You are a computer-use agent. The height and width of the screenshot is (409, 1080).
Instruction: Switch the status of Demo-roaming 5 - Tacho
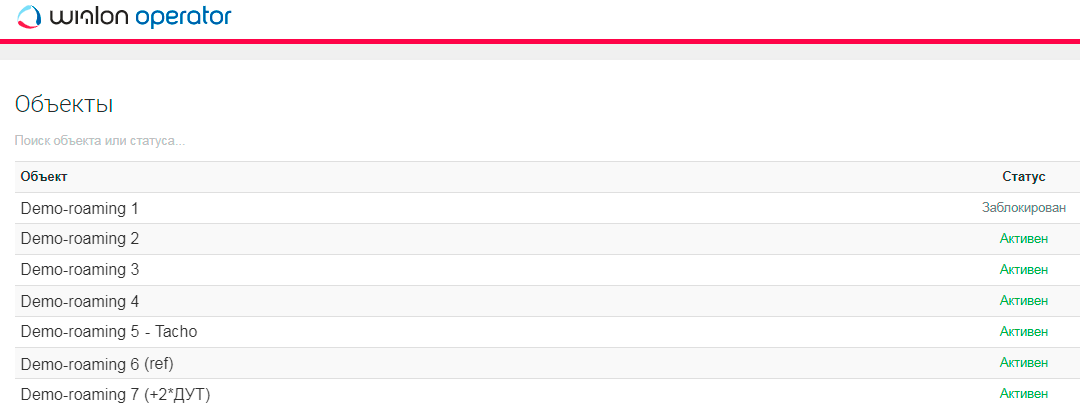pyautogui.click(x=1023, y=332)
